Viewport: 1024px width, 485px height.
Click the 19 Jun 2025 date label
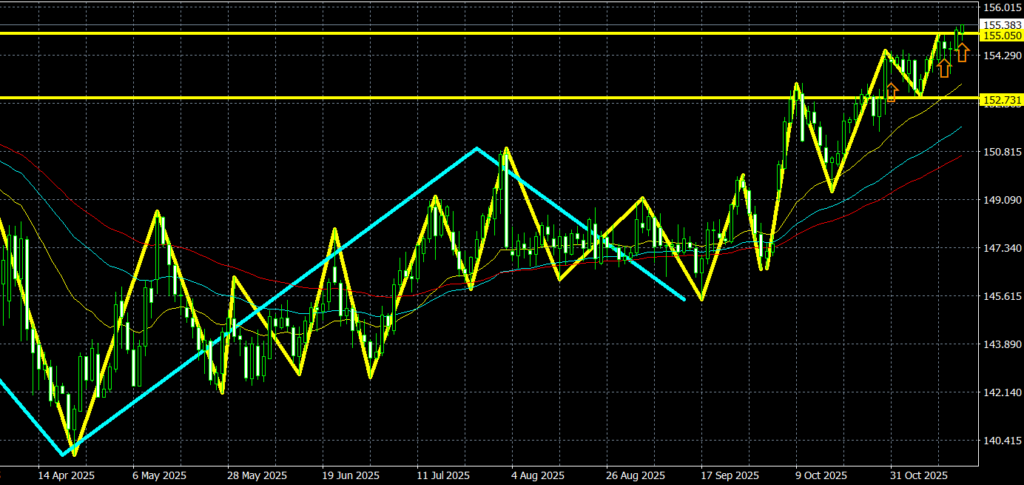[x=350, y=475]
